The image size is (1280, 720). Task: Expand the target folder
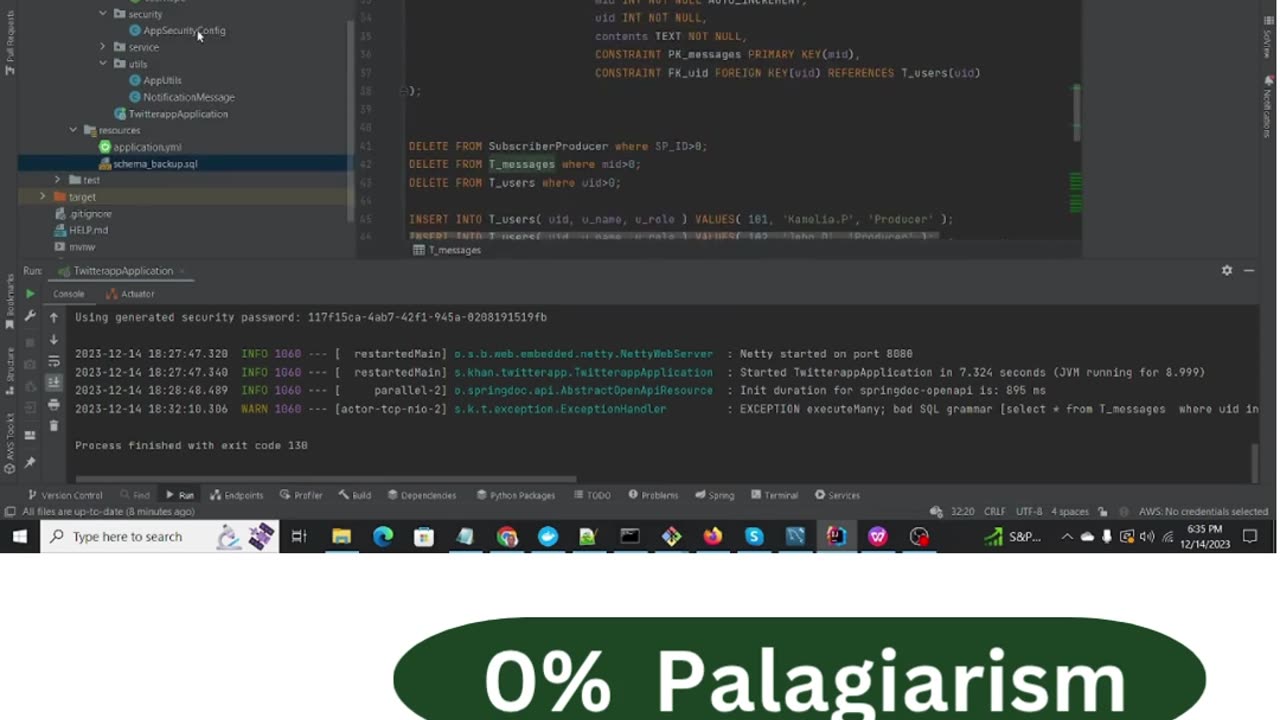point(43,197)
